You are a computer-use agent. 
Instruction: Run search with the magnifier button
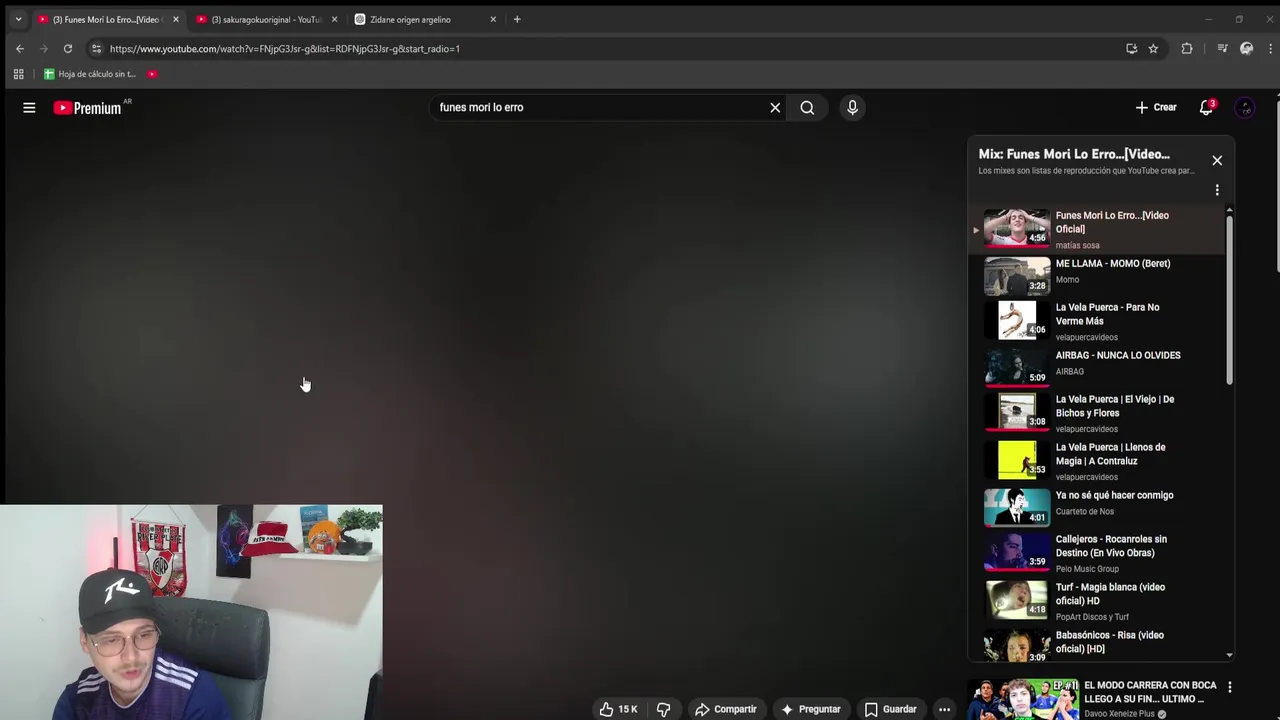807,107
